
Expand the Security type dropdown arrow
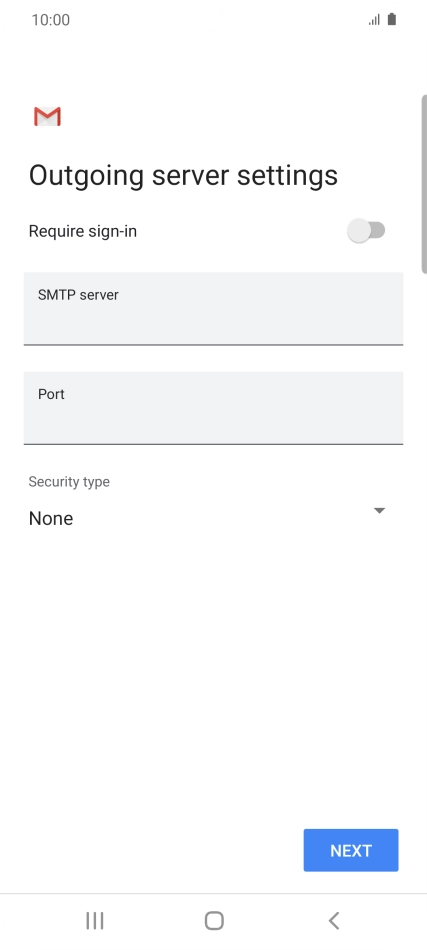pyautogui.click(x=379, y=511)
